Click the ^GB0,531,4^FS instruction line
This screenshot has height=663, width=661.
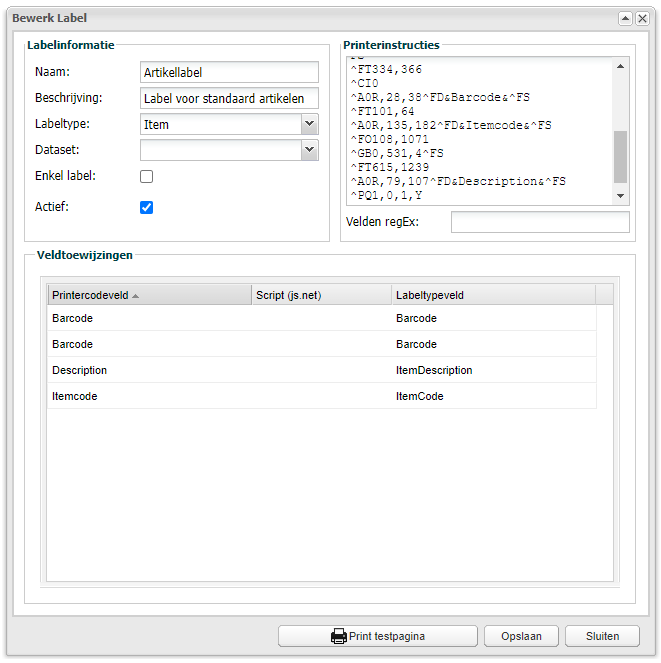coord(397,153)
